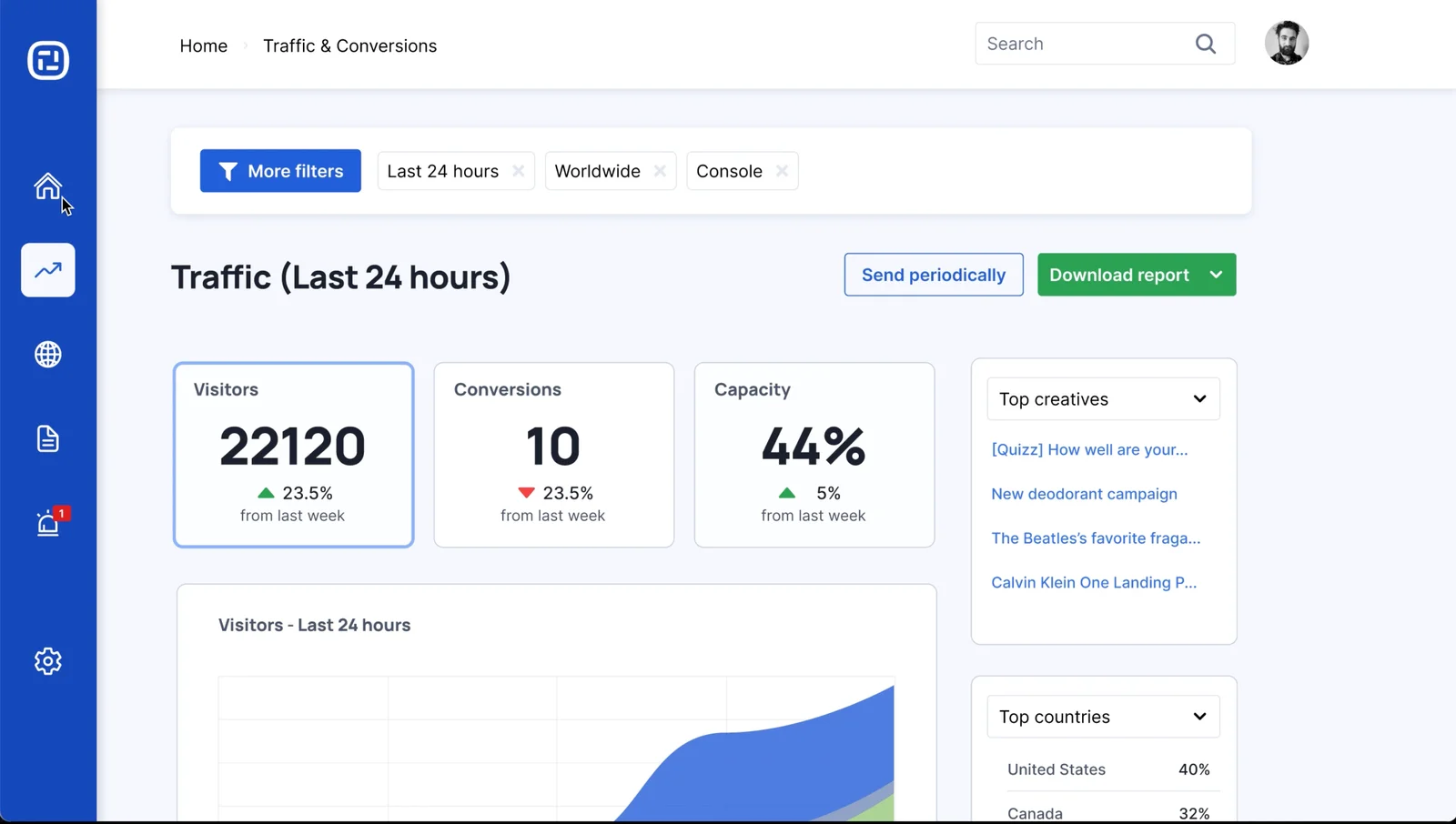The image size is (1456, 824).
Task: Click the magnifier search icon
Action: 1206,44
